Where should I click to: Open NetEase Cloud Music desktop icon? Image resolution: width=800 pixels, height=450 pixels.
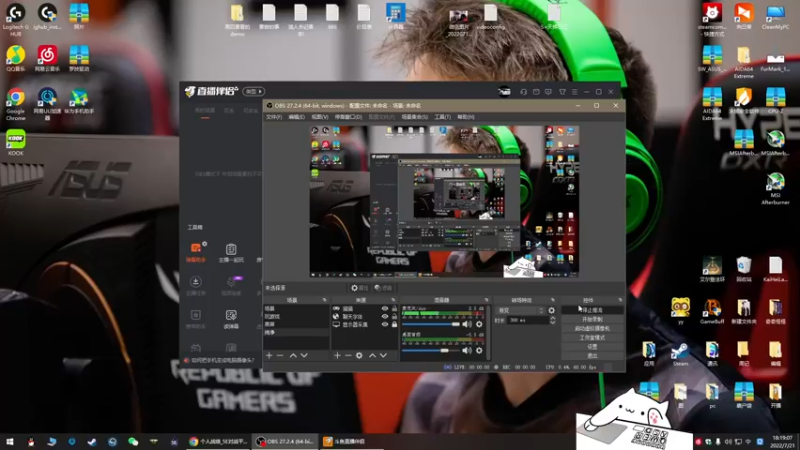click(x=47, y=58)
